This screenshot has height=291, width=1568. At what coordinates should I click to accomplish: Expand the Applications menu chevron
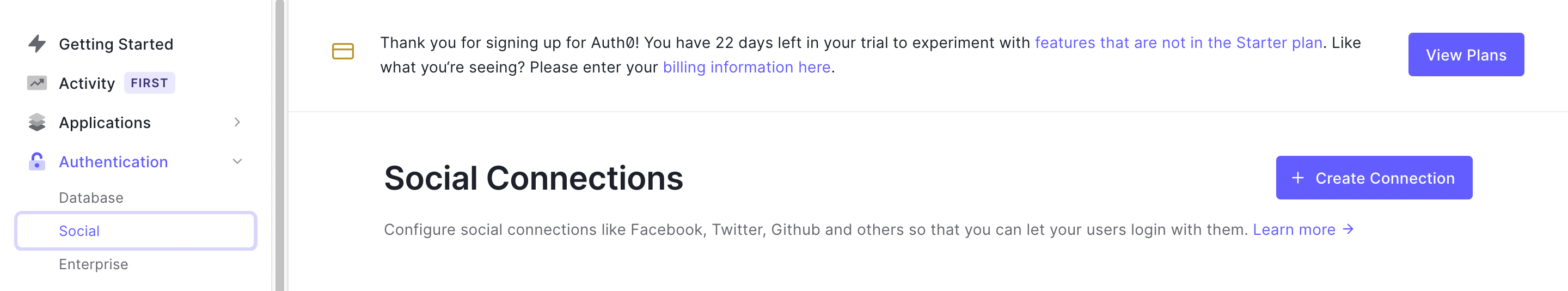click(237, 123)
